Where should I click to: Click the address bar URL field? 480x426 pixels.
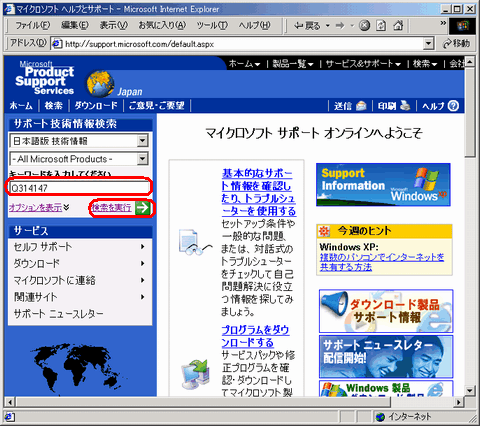click(237, 44)
